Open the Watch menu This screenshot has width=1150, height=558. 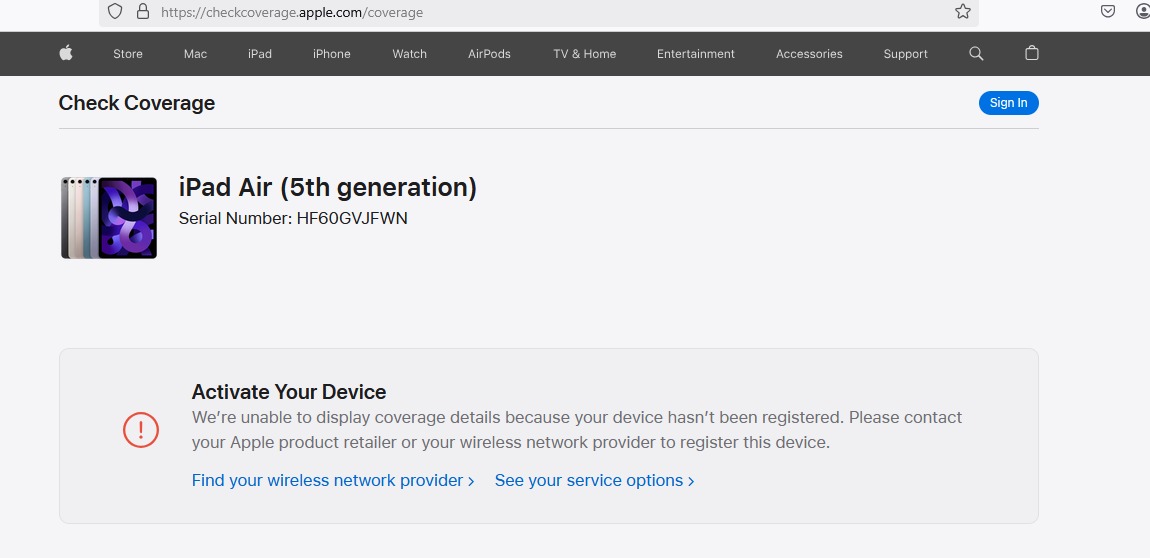409,54
